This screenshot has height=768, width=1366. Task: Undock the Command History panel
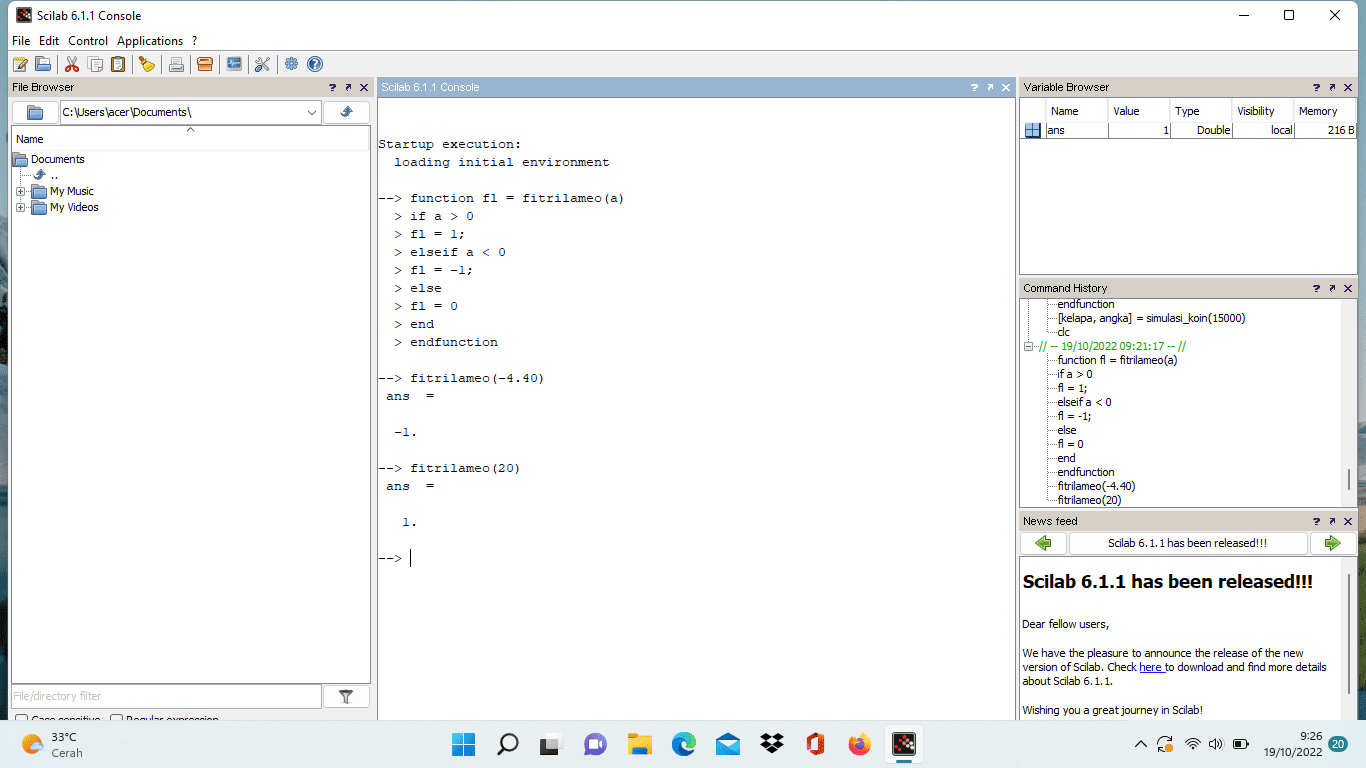[x=1332, y=288]
